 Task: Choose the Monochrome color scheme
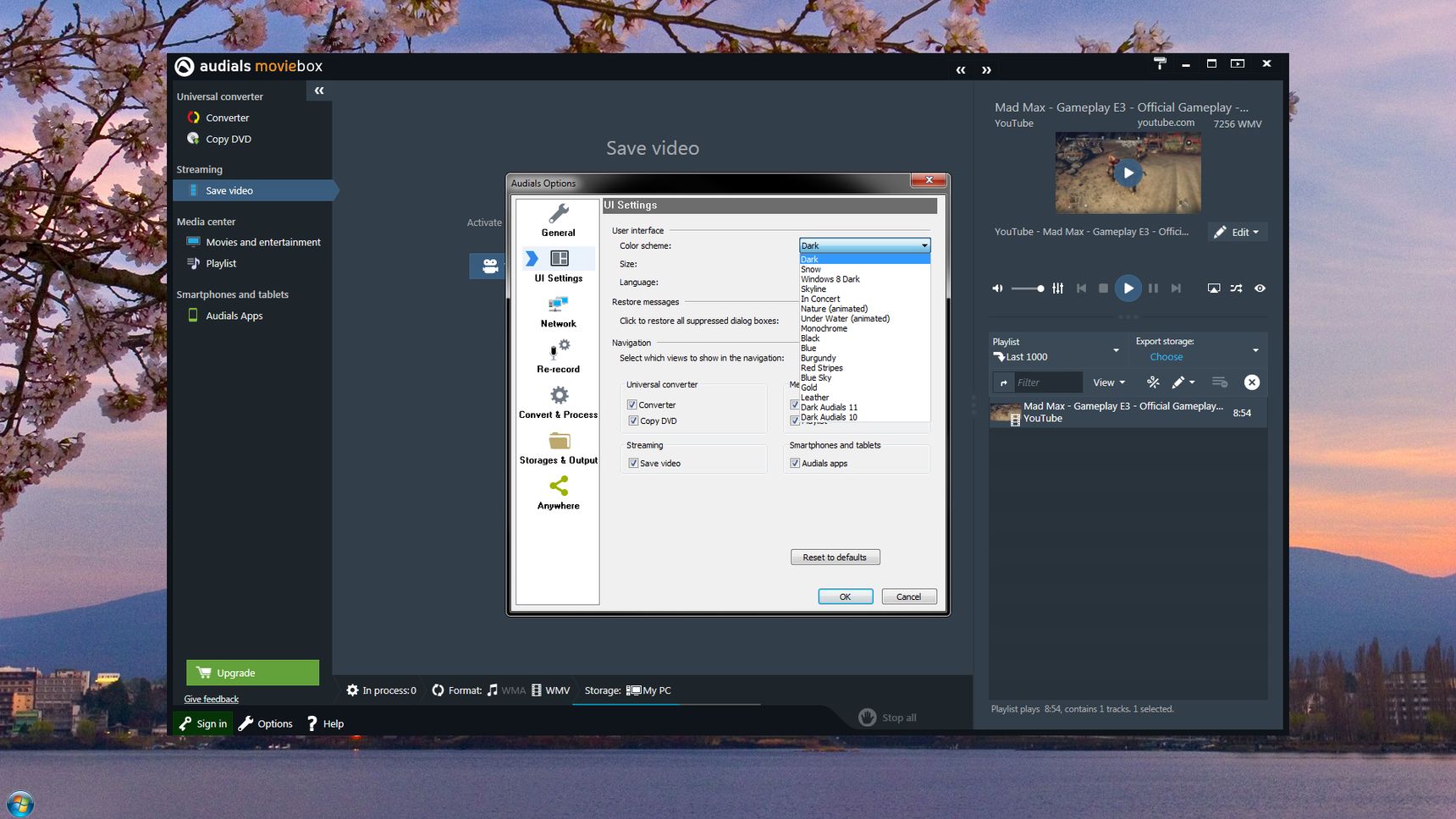864,328
